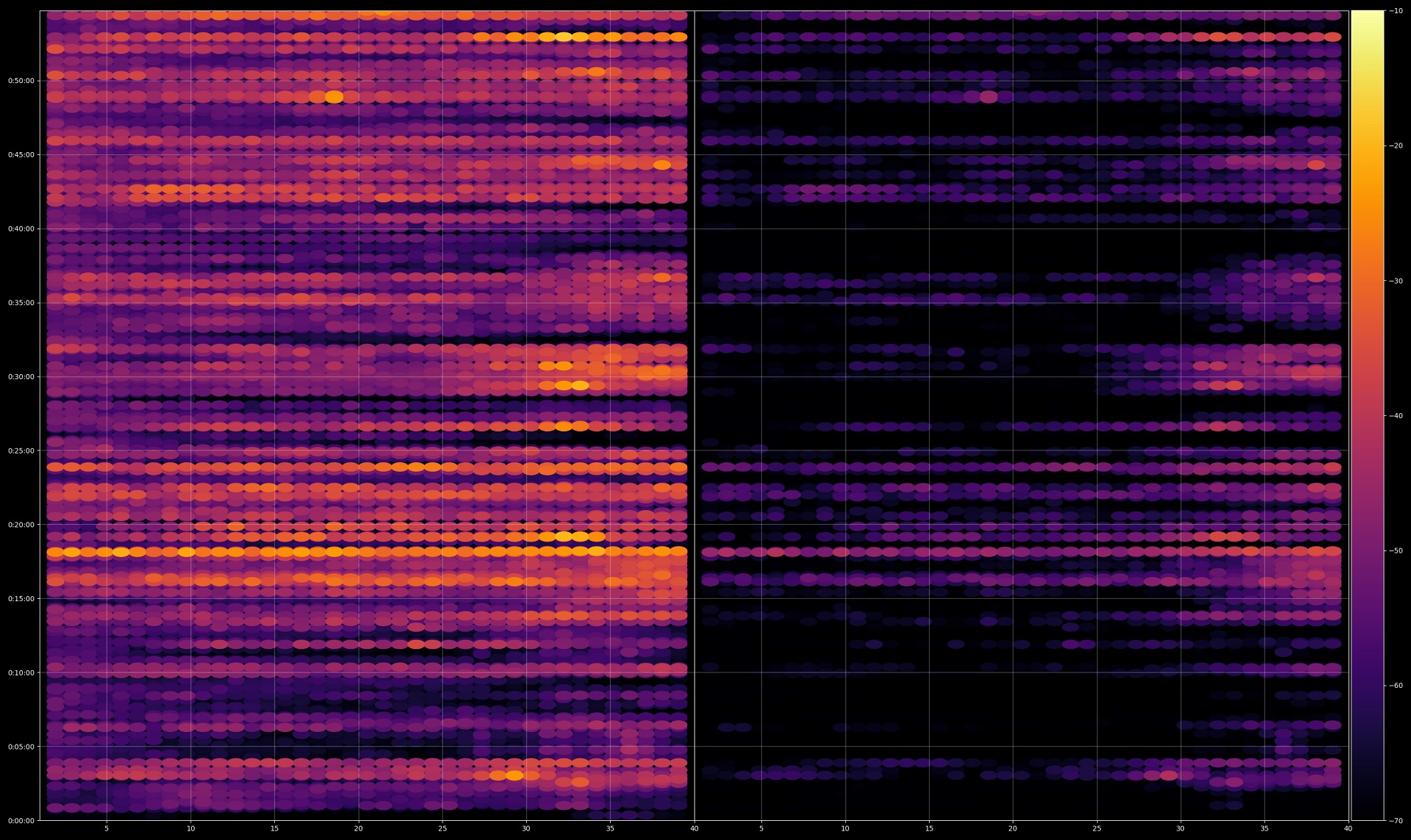Click the 0:00:00 y-axis origin label
1411x840 pixels.
[x=21, y=821]
